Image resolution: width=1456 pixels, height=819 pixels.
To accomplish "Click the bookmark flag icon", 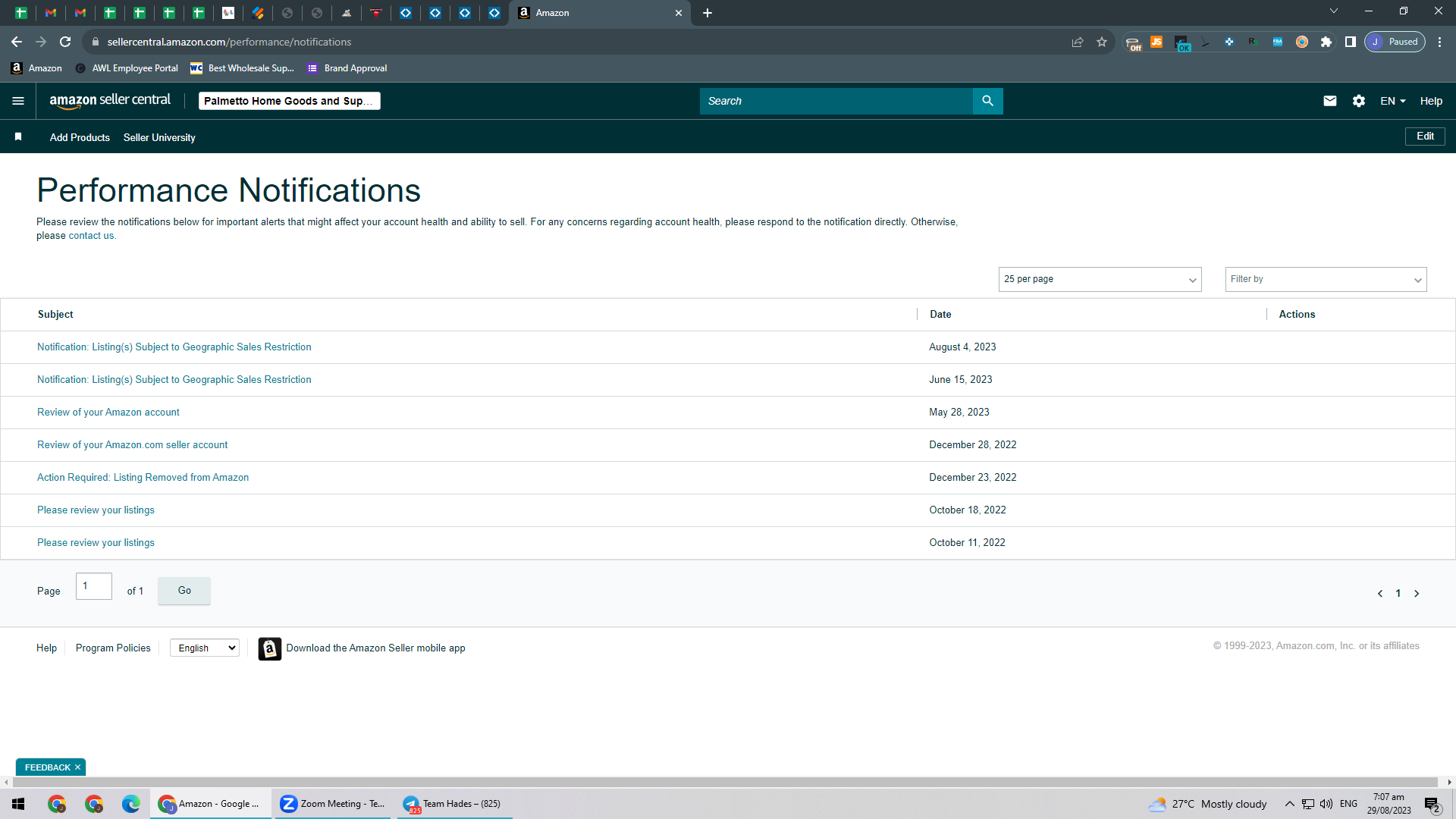I will pyautogui.click(x=18, y=136).
